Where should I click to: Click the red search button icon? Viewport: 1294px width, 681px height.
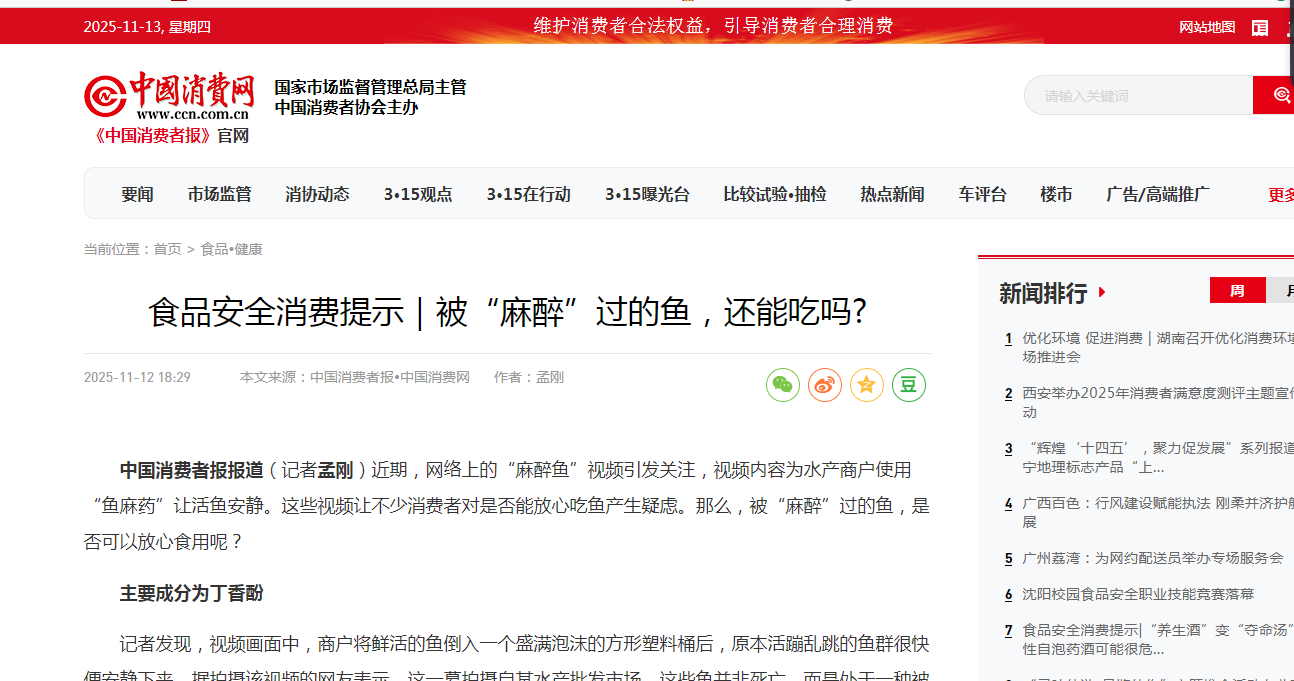click(1277, 95)
